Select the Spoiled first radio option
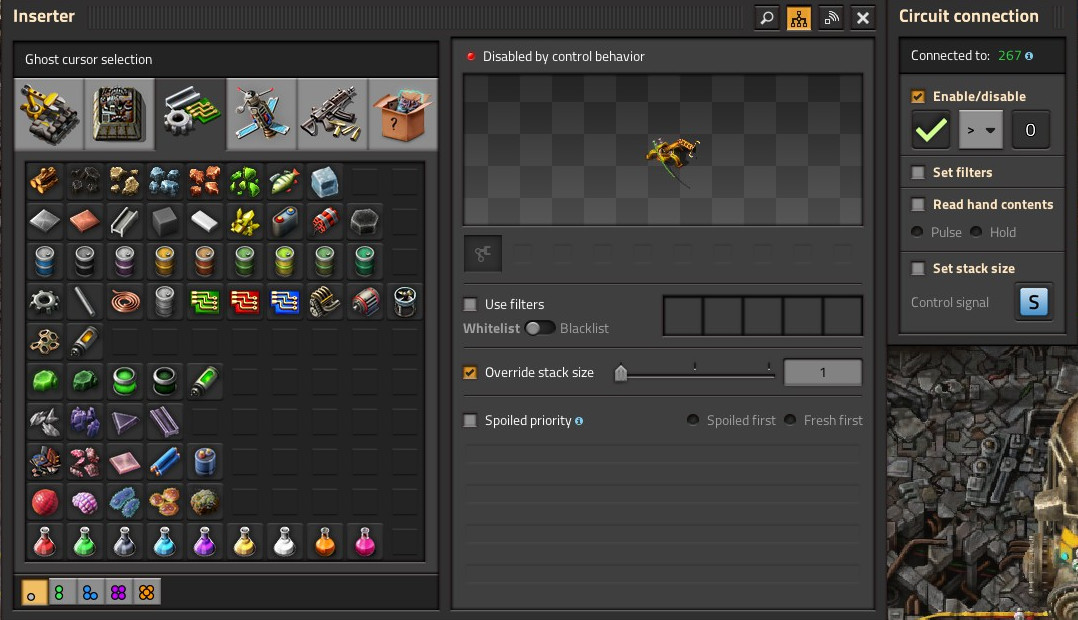The image size is (1078, 620). click(693, 419)
